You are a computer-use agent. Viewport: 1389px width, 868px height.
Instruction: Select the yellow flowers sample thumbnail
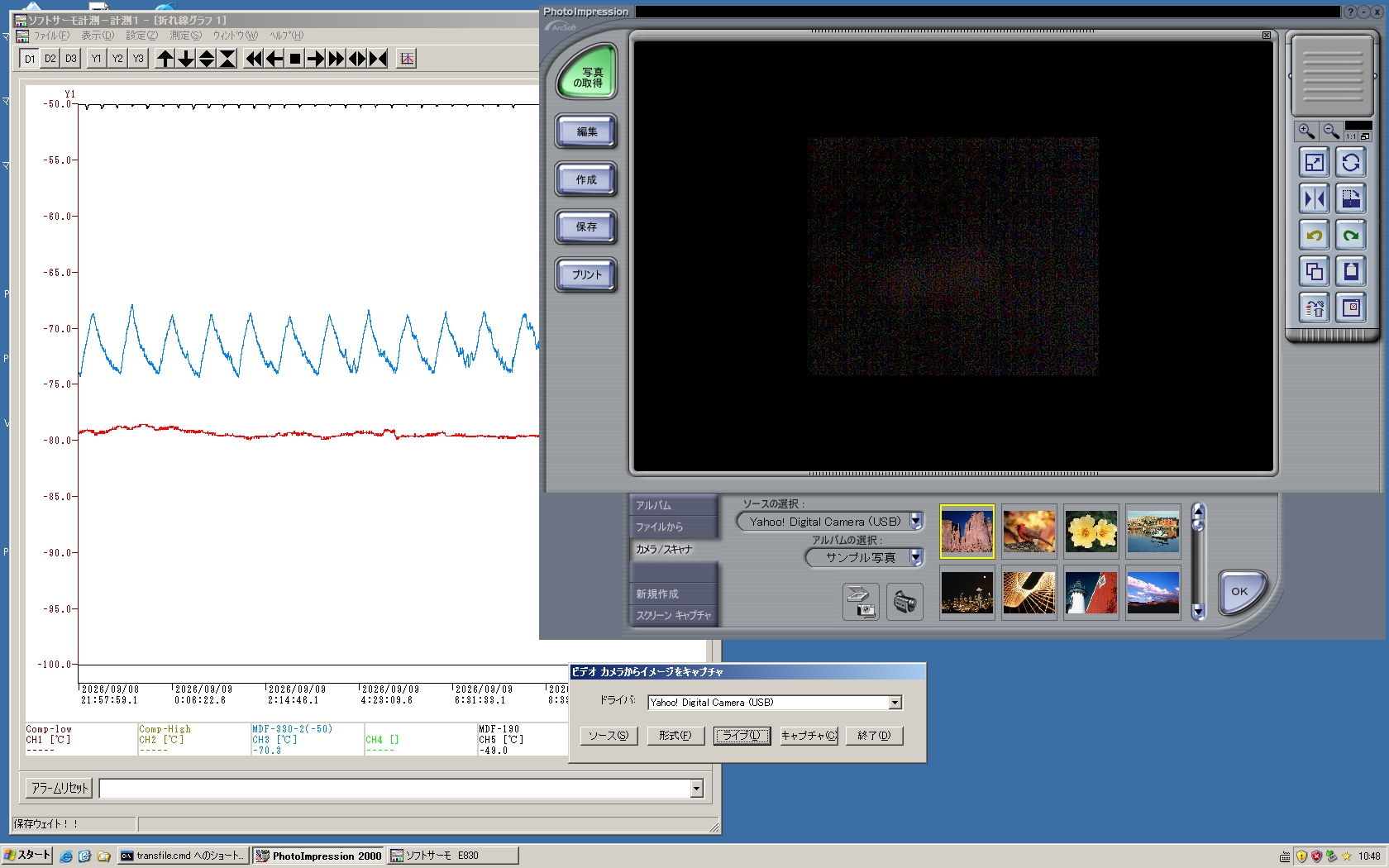[x=1091, y=532]
